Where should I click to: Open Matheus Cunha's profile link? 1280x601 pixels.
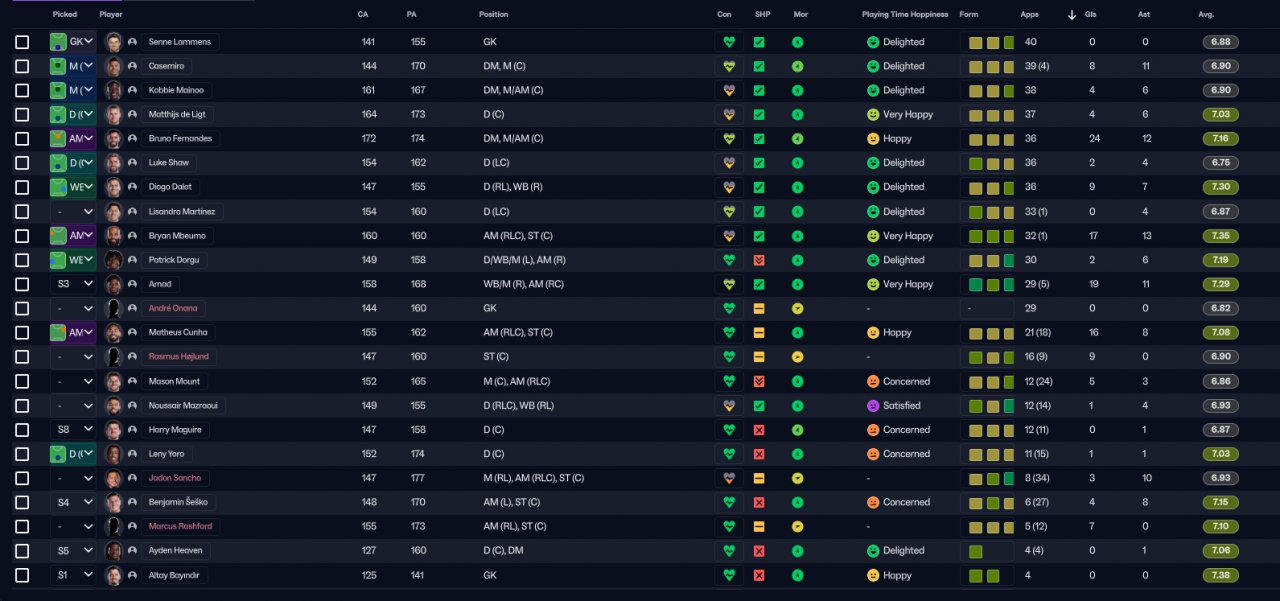point(180,333)
